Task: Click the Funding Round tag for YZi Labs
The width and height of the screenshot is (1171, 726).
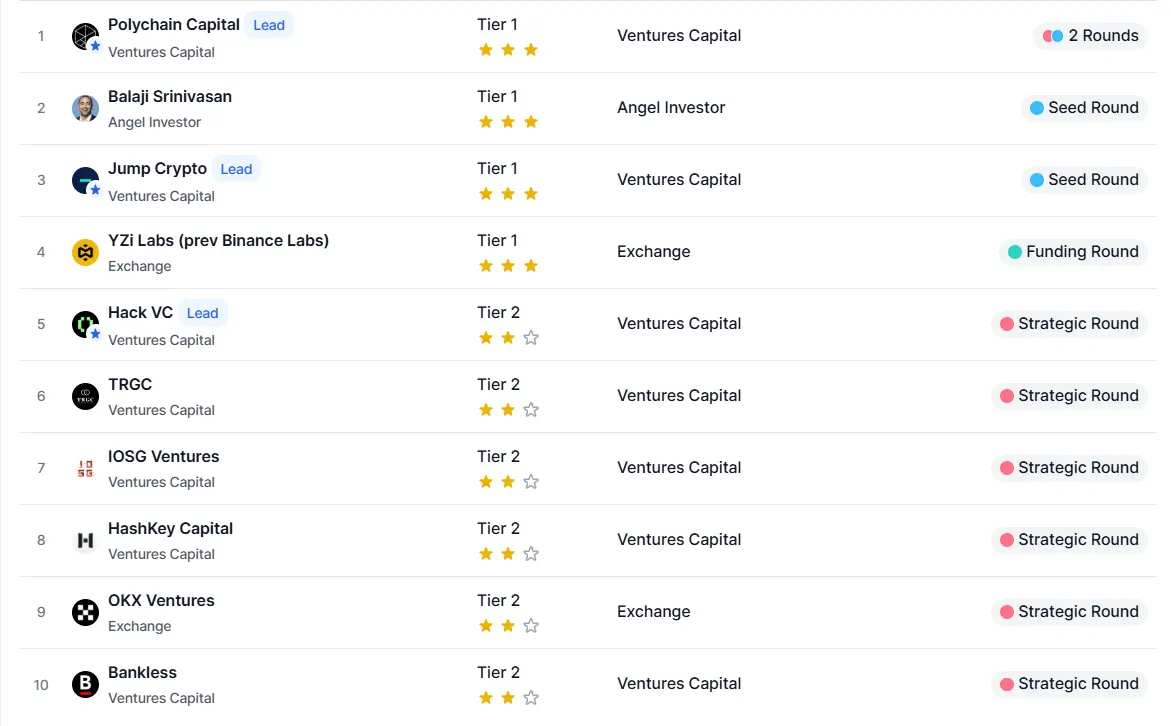Action: [1073, 252]
